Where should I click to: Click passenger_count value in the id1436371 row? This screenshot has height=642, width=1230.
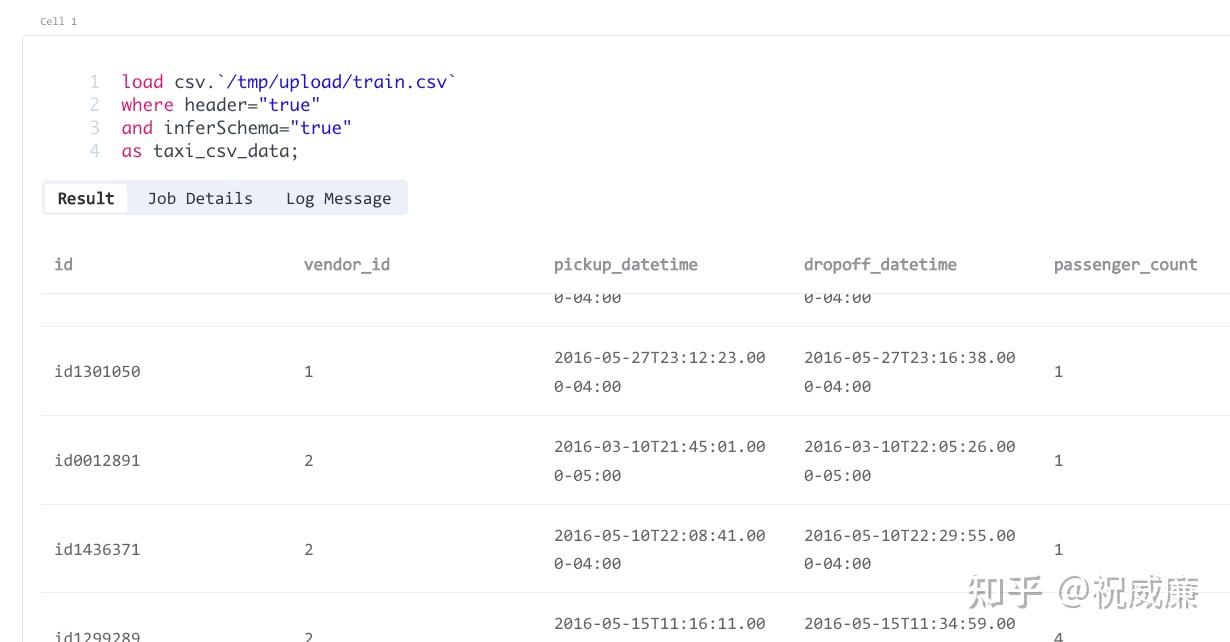[1058, 549]
